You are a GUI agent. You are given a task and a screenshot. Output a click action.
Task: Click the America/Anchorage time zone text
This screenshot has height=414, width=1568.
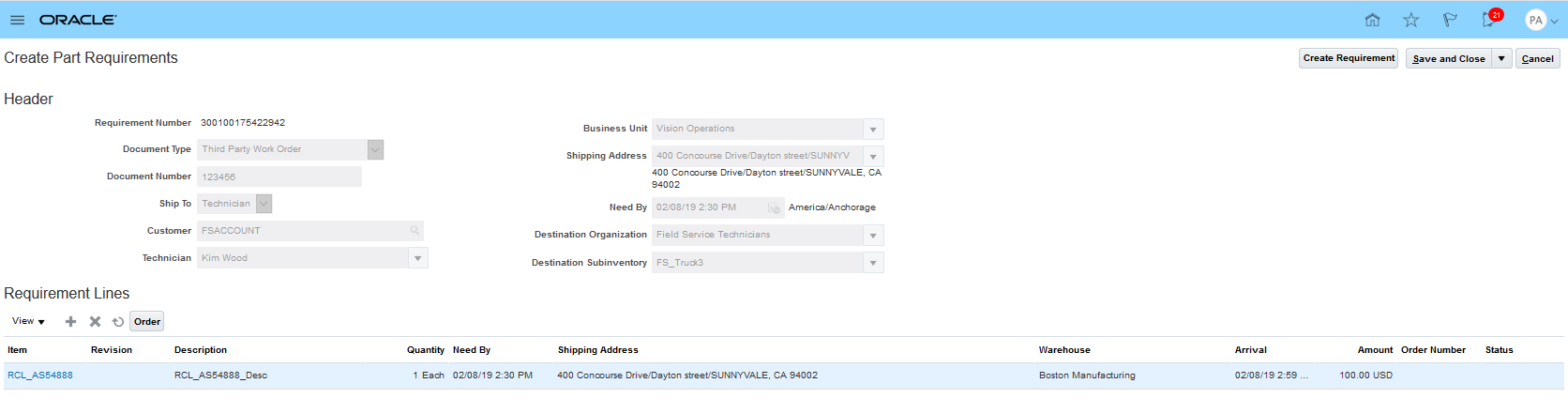(x=832, y=207)
